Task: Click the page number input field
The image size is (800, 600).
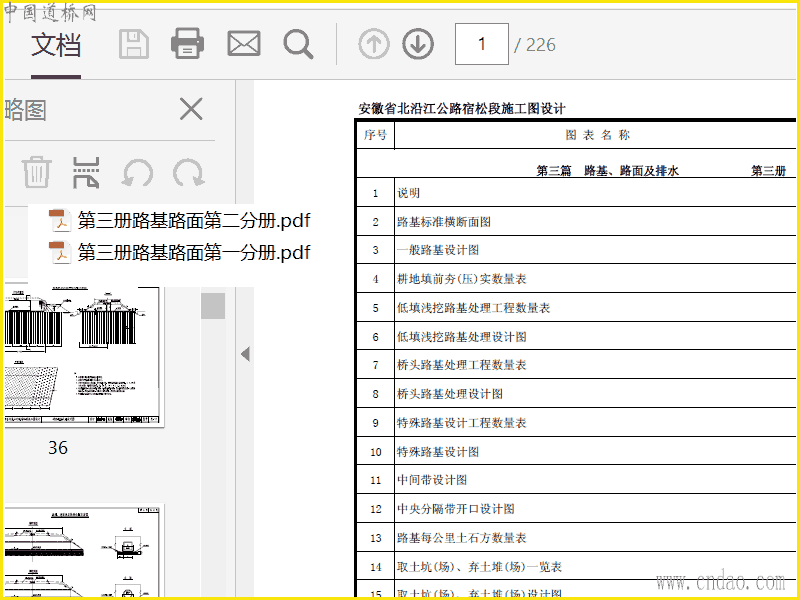Action: (x=482, y=44)
